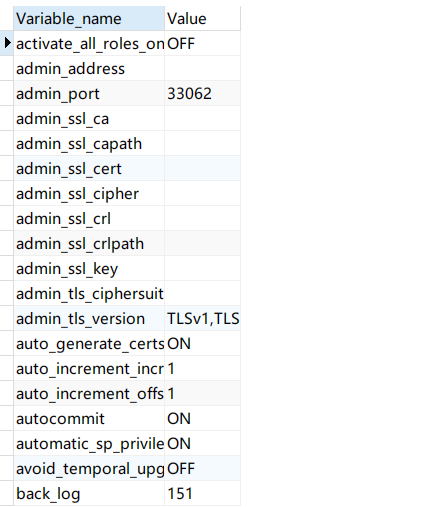Click the admin_ssl_key row
This screenshot has width=445, height=507.
pyautogui.click(x=127, y=268)
